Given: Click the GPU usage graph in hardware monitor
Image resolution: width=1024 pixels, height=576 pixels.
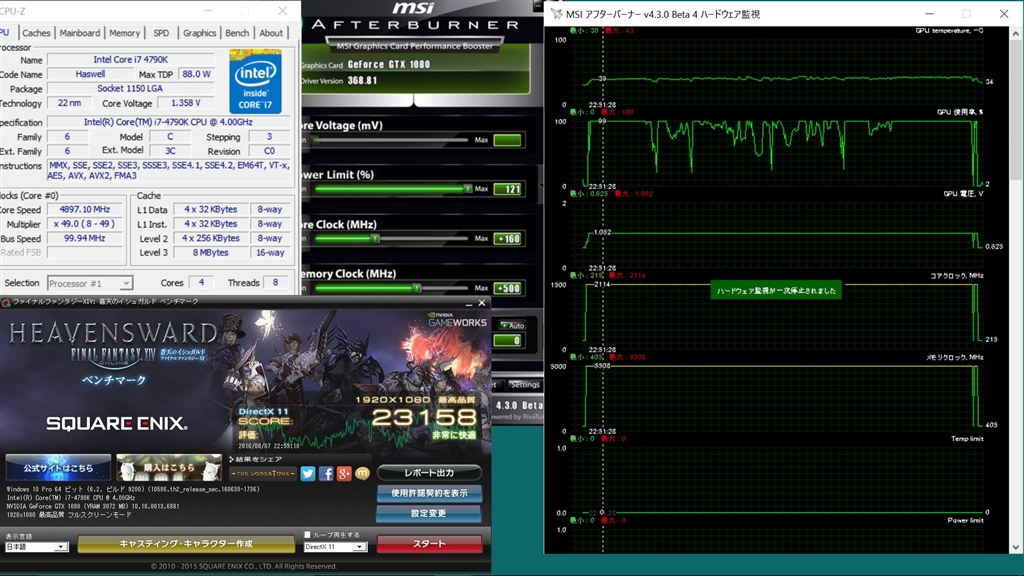Looking at the screenshot, I should [777, 153].
